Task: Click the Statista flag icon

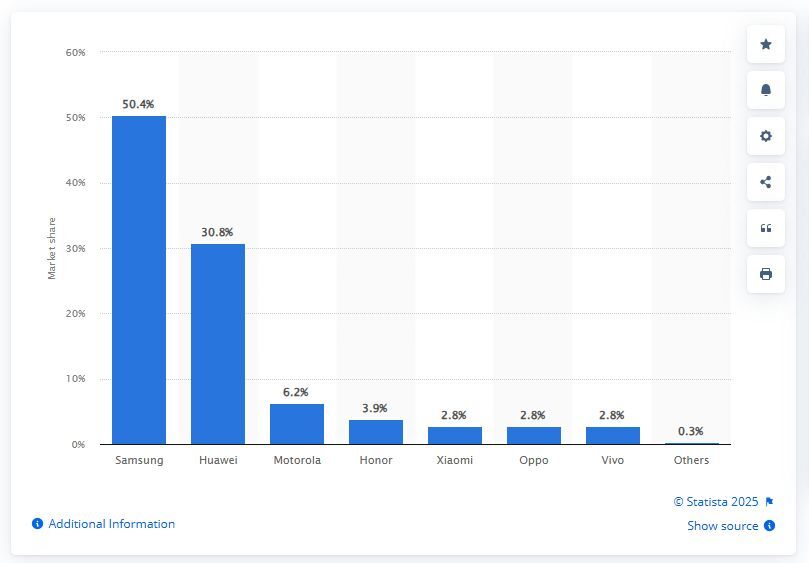Action: (x=769, y=502)
